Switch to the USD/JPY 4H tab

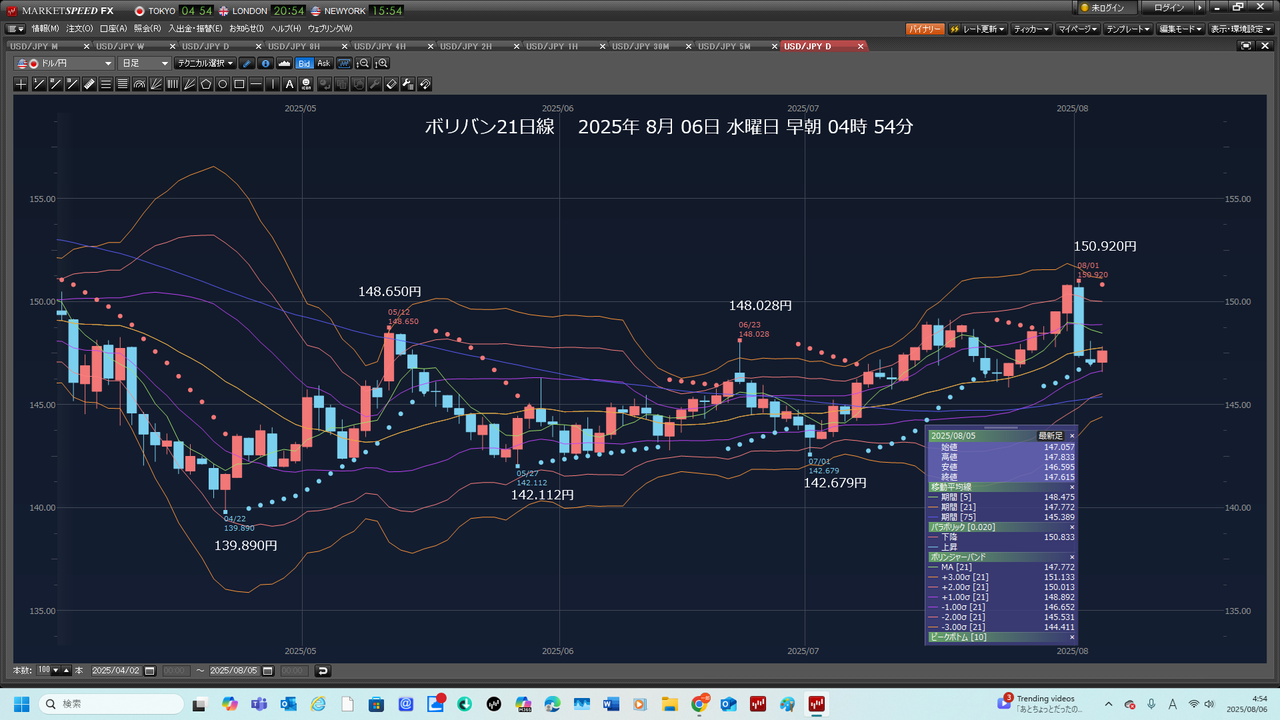coord(385,46)
